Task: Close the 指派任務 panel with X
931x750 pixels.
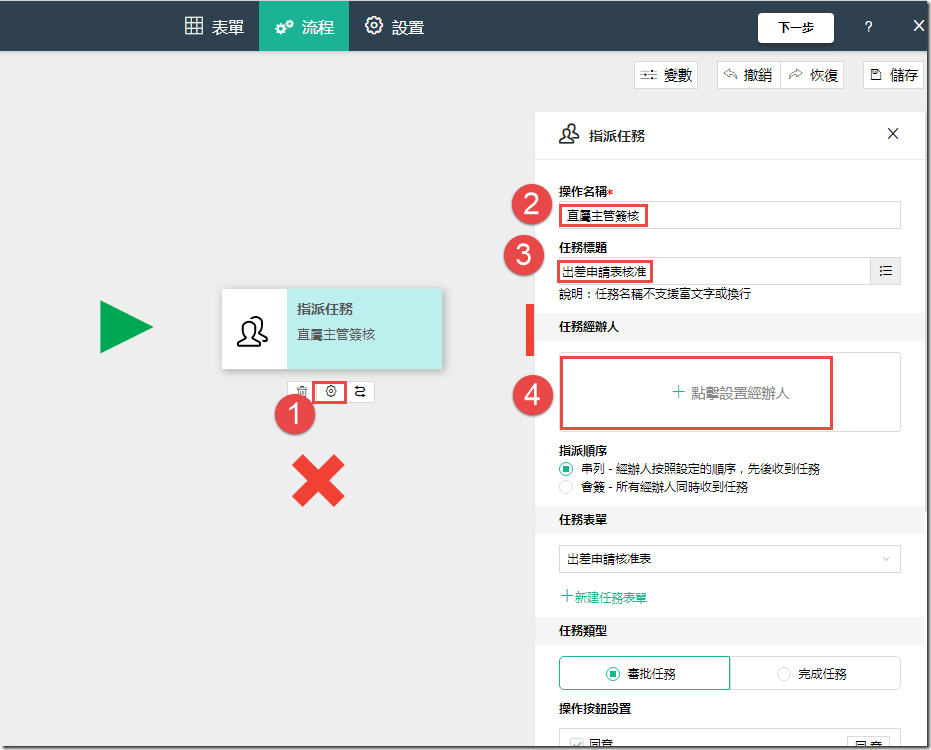Action: pyautogui.click(x=893, y=134)
